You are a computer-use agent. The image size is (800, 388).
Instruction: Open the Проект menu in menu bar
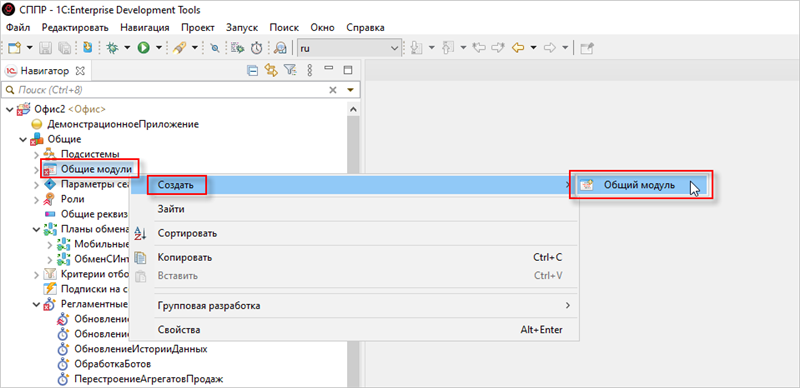pyautogui.click(x=197, y=27)
